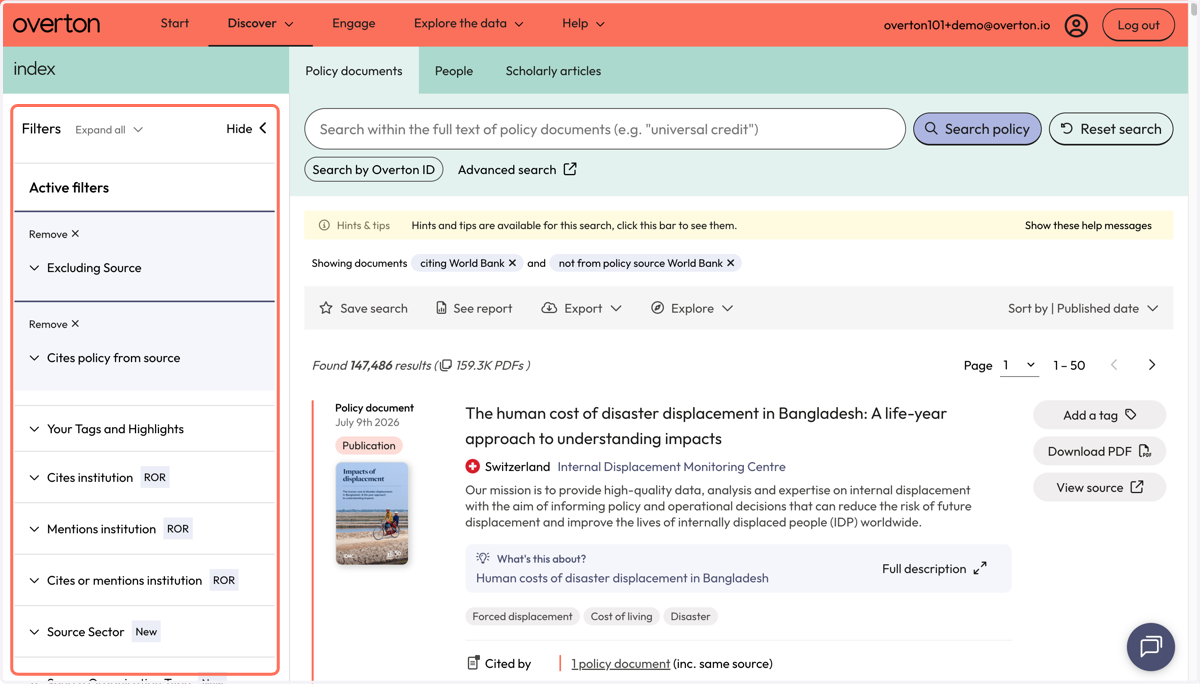Expand Cites policy from source filter
Viewport: 1200px width, 684px height.
point(104,358)
